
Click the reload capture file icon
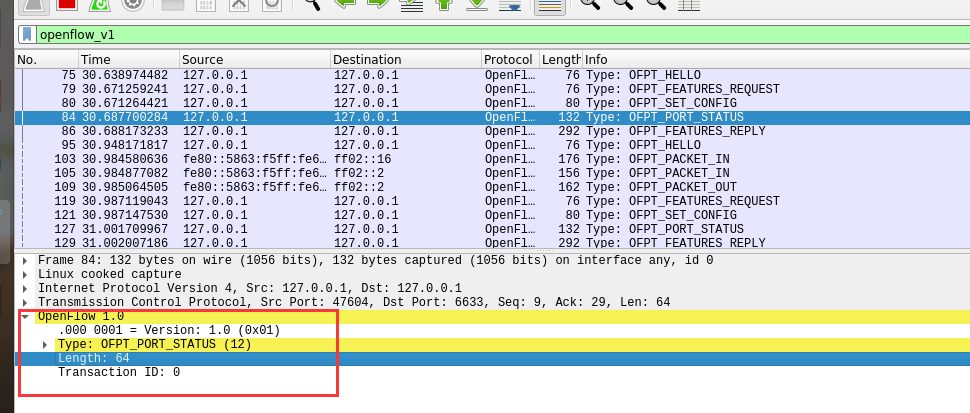271,4
